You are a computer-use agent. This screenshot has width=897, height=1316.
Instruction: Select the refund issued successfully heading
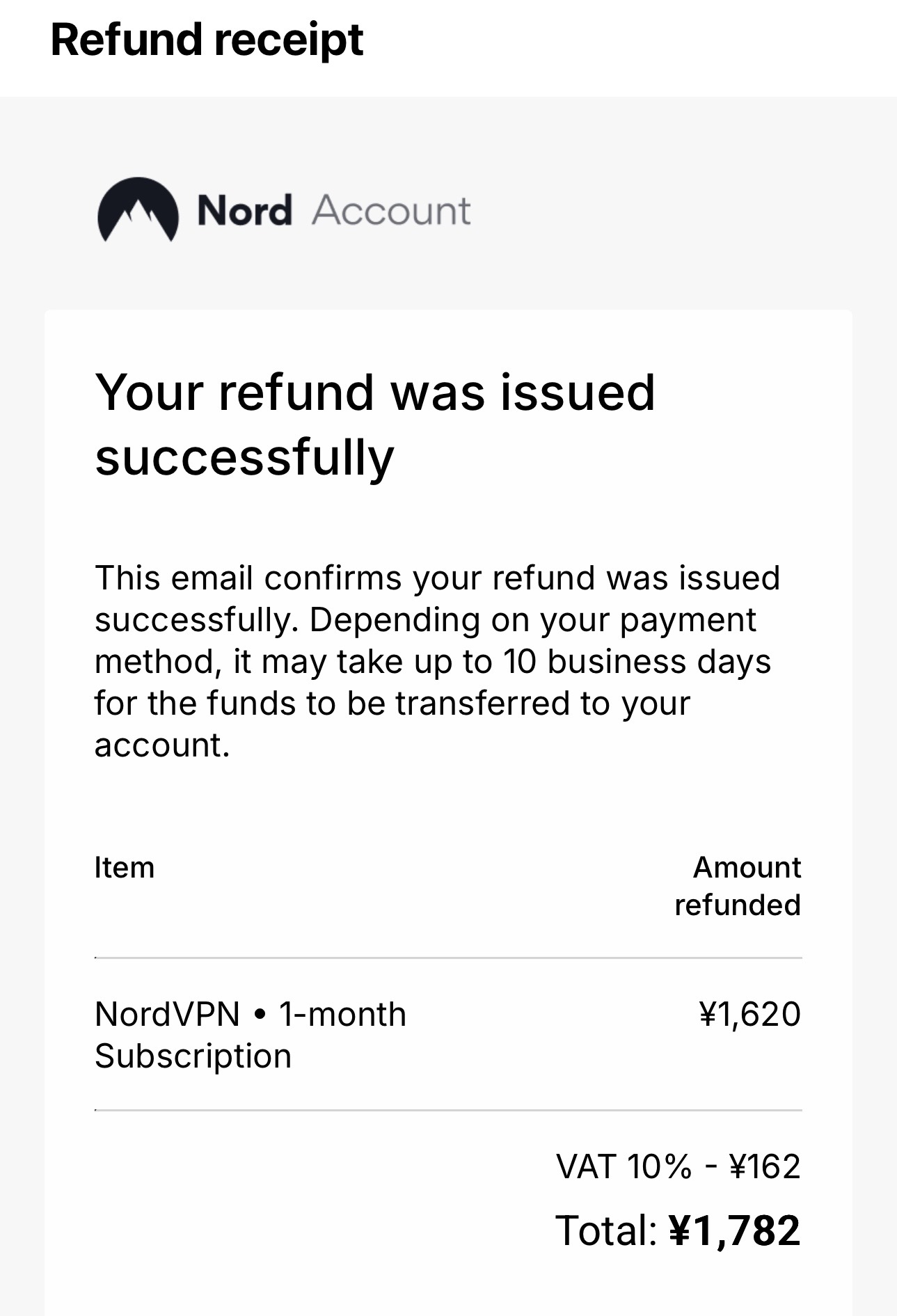pos(374,425)
